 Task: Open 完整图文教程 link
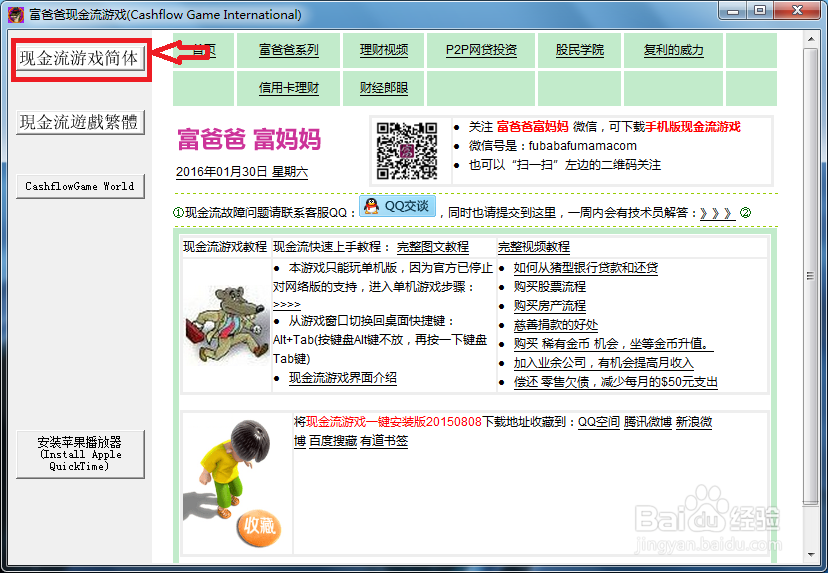click(x=432, y=247)
